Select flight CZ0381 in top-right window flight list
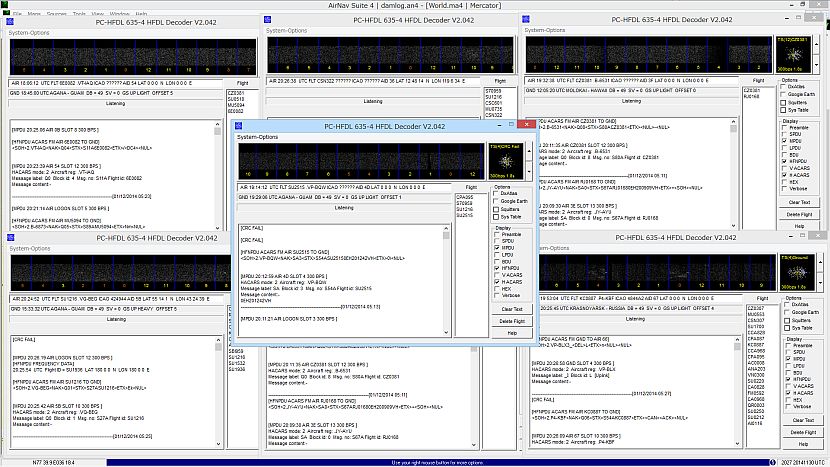Screen dimensions: 830x467 point(753,91)
